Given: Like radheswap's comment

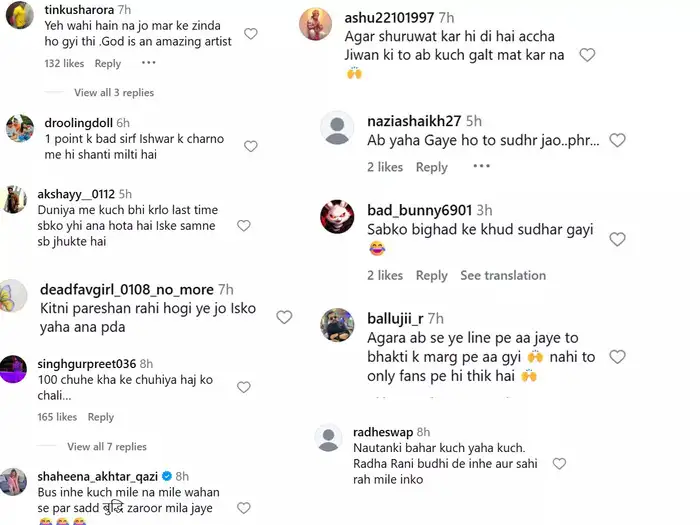Looking at the screenshot, I should 559,464.
